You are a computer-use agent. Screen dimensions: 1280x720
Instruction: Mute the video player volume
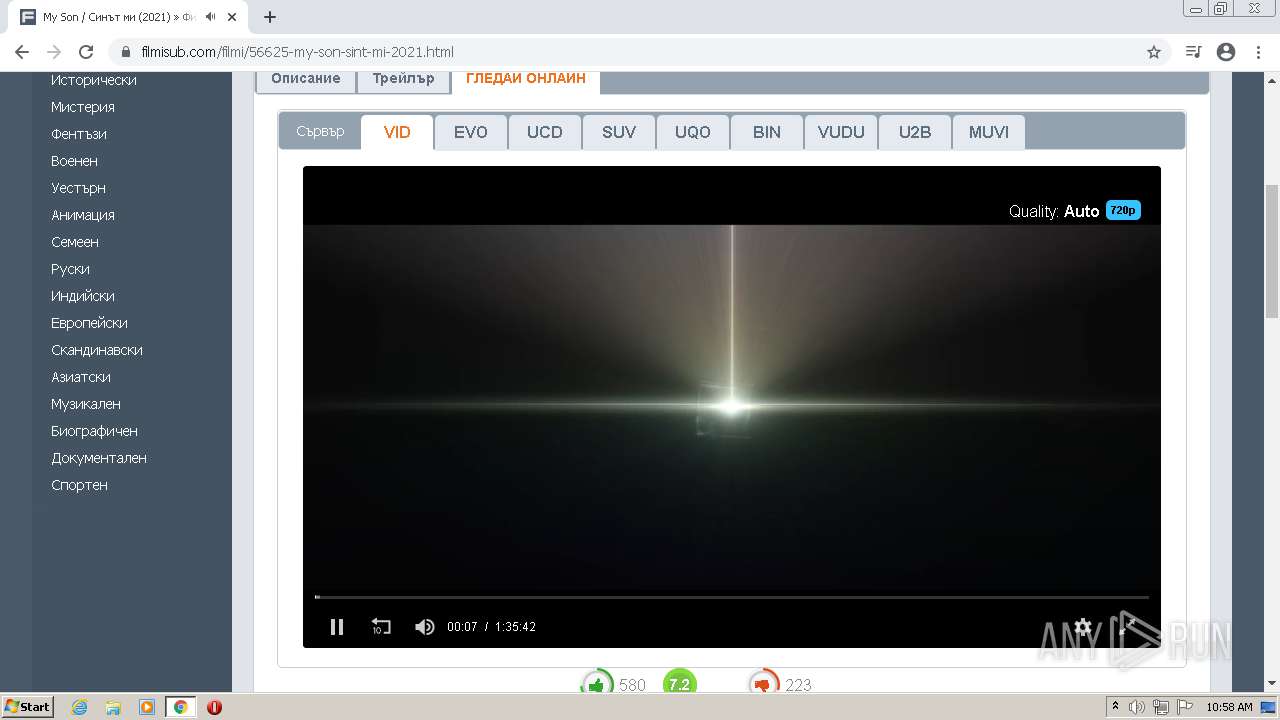click(x=425, y=627)
